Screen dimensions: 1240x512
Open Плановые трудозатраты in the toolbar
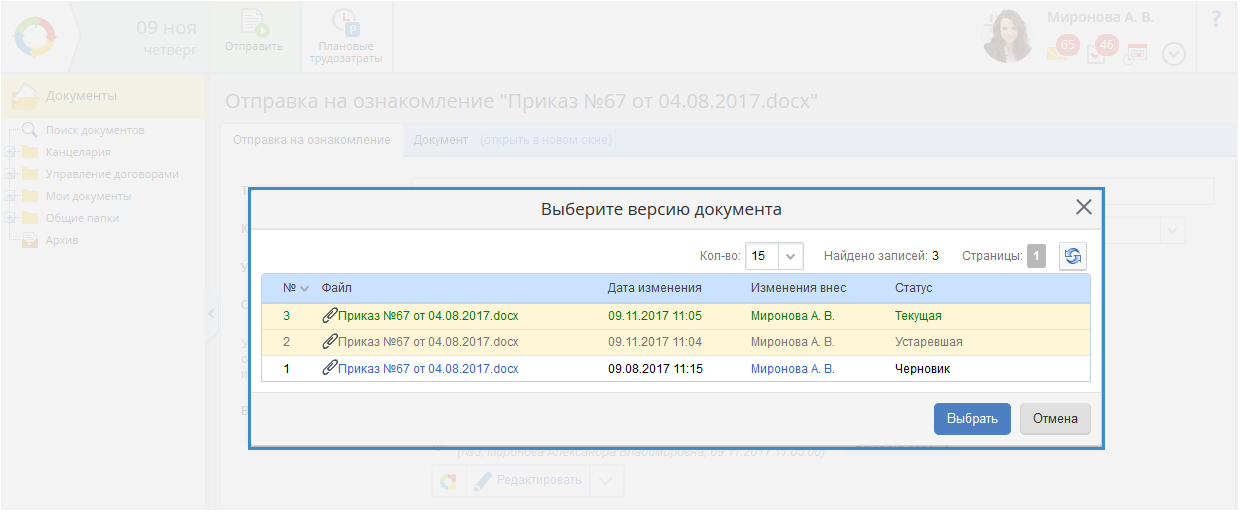click(346, 37)
